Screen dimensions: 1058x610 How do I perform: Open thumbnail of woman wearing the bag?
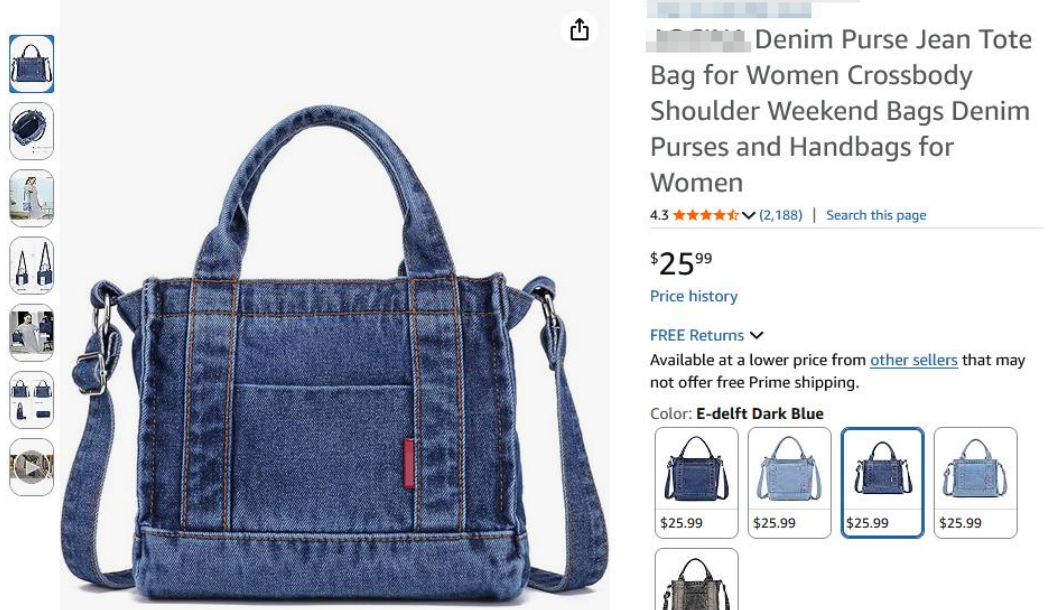[x=32, y=198]
